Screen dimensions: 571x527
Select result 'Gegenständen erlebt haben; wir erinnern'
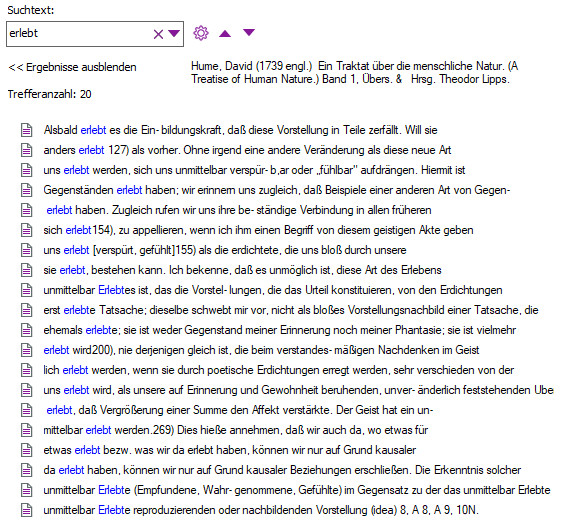(x=277, y=190)
